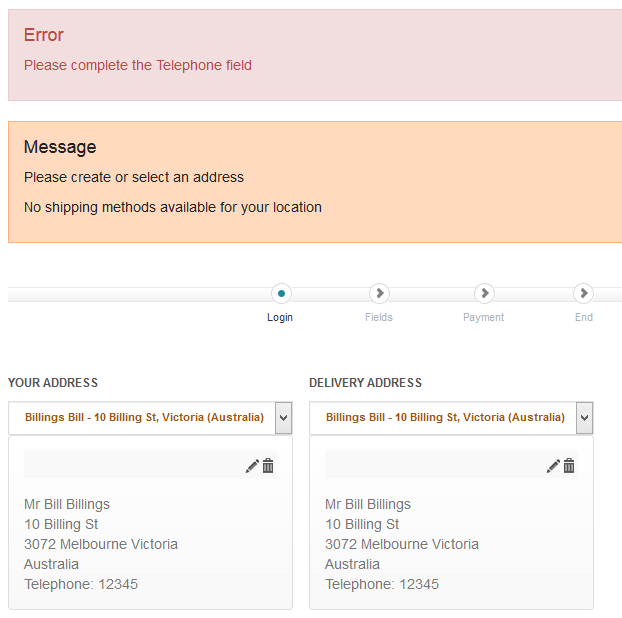The image size is (622, 618).
Task: Click the Login step circle icon
Action: click(x=281, y=294)
